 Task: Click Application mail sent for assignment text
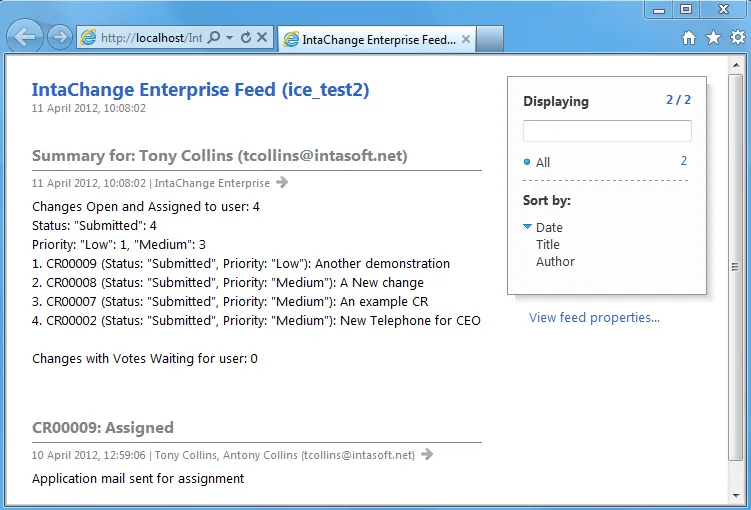pos(138,478)
